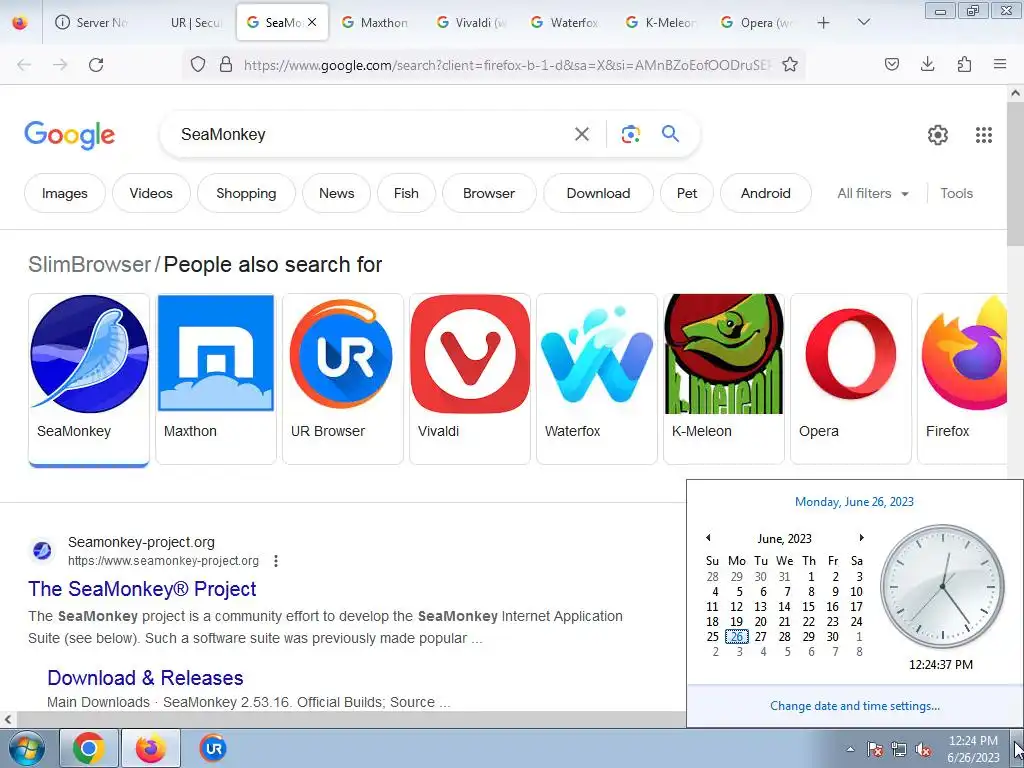Open the Firefox hamburger application menu
1024x768 pixels.
(x=1000, y=64)
